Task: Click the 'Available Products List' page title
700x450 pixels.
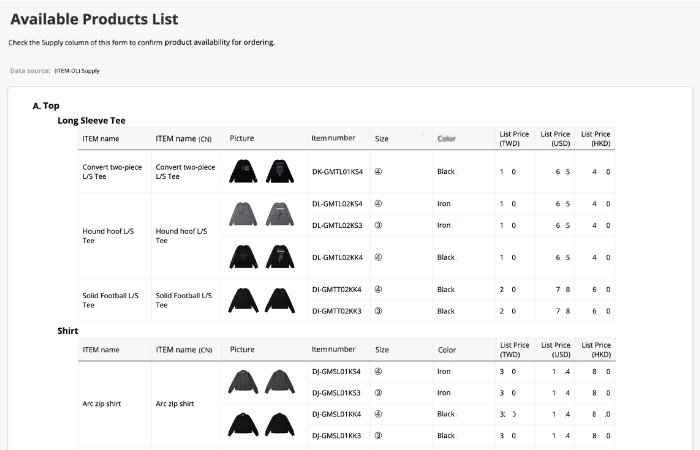Action: coord(94,19)
